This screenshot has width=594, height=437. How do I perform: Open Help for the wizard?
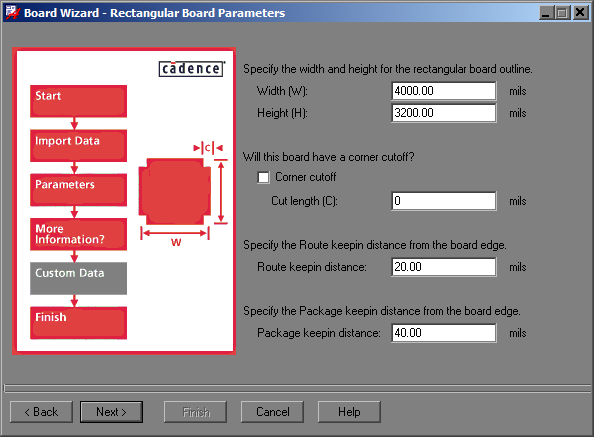[349, 412]
